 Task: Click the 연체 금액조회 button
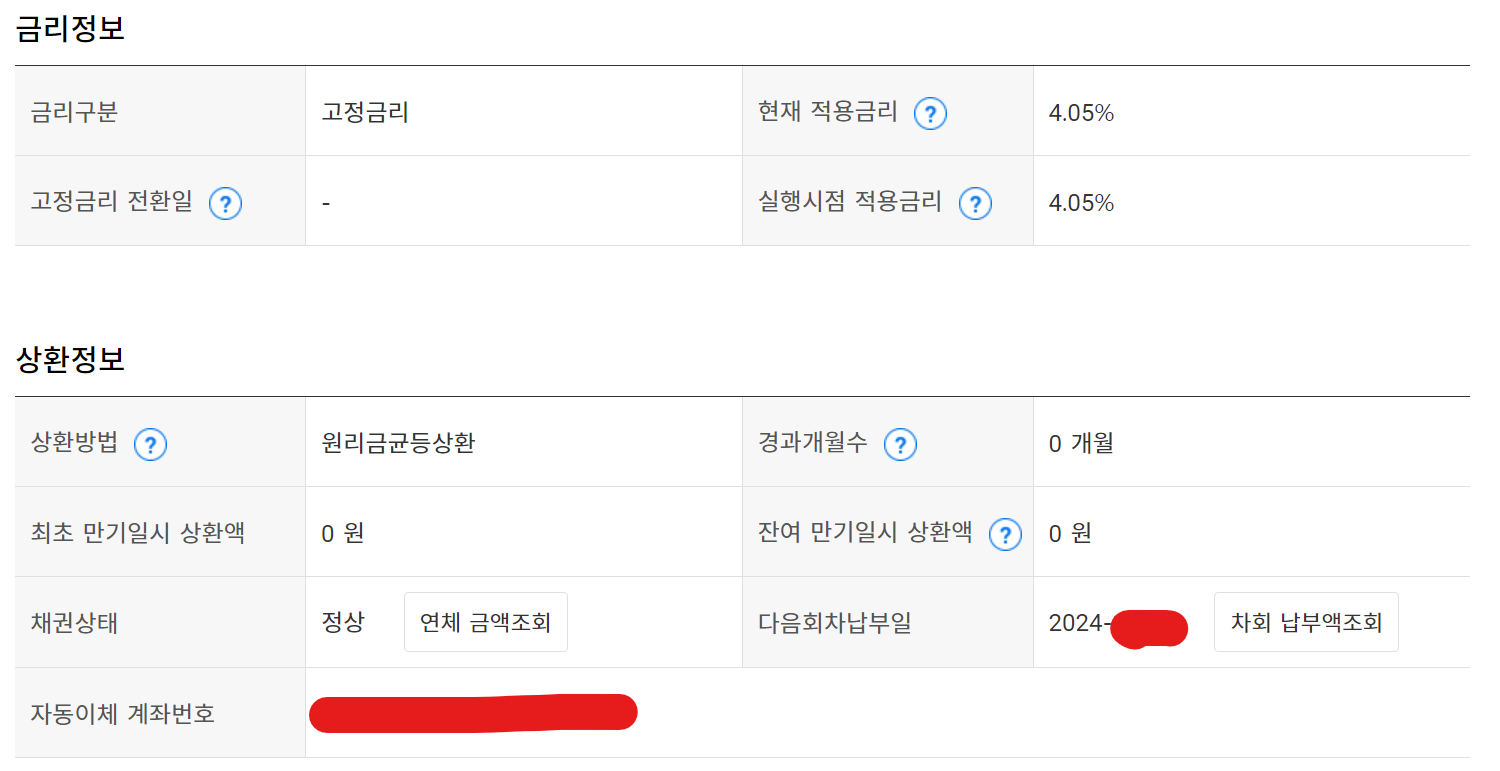(x=485, y=623)
